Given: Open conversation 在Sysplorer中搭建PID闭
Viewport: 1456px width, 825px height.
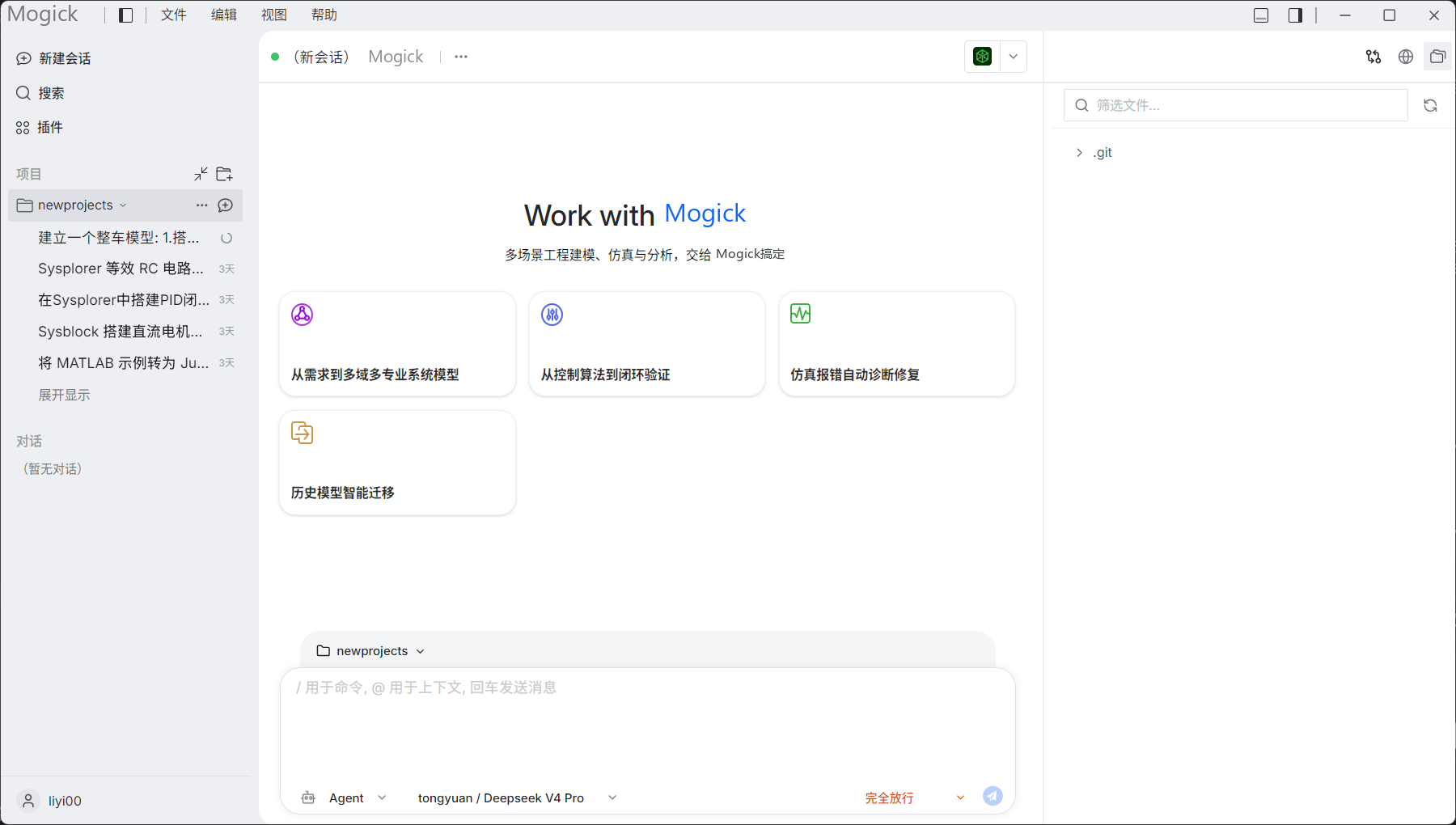Looking at the screenshot, I should click(125, 300).
